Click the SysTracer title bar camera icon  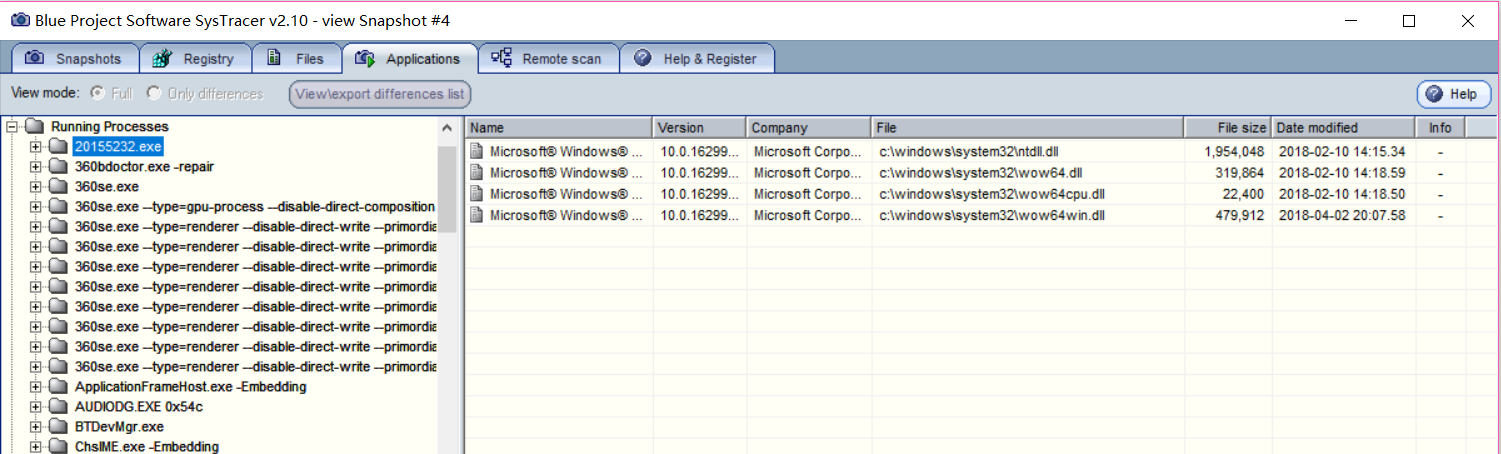[x=19, y=20]
